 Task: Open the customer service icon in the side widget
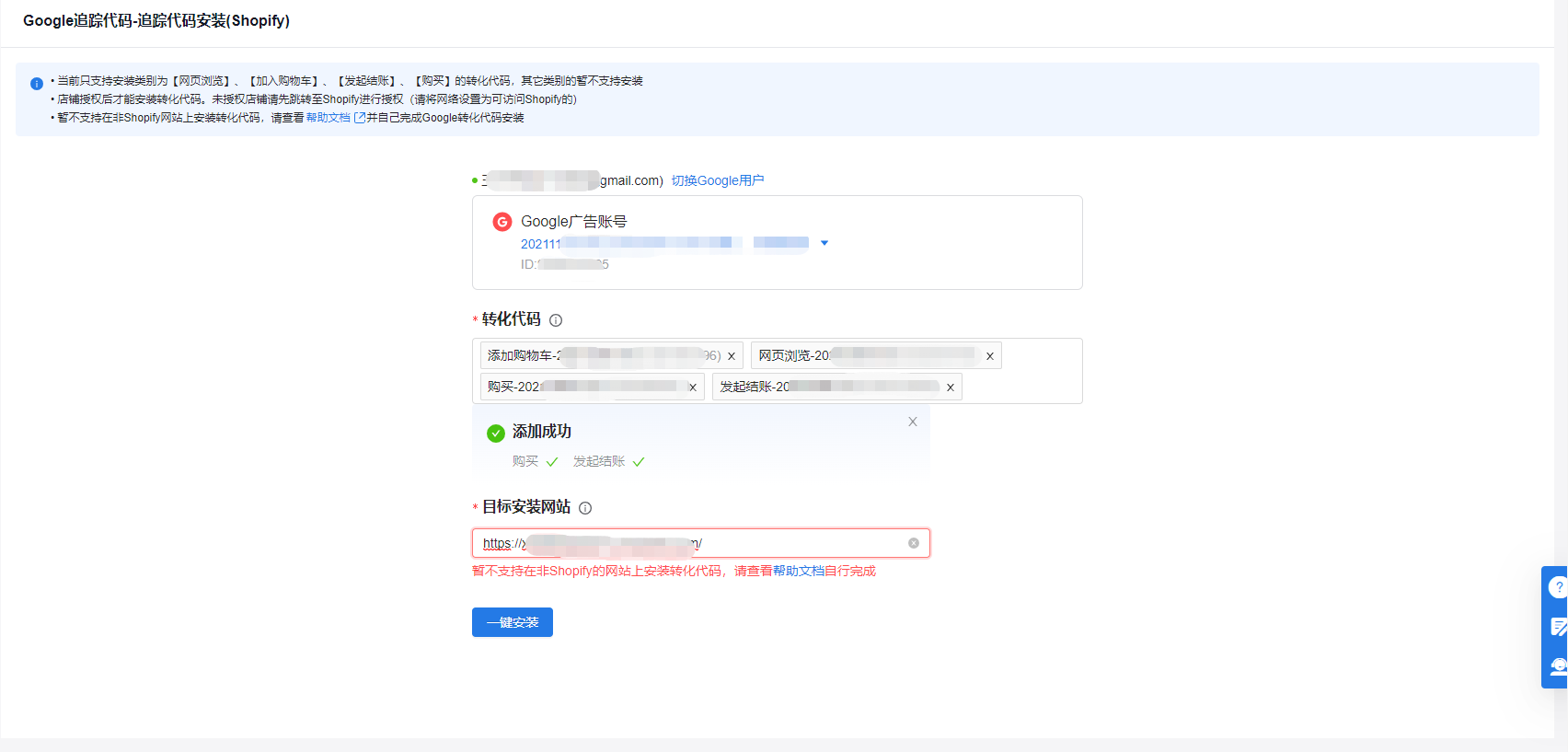click(x=1558, y=666)
